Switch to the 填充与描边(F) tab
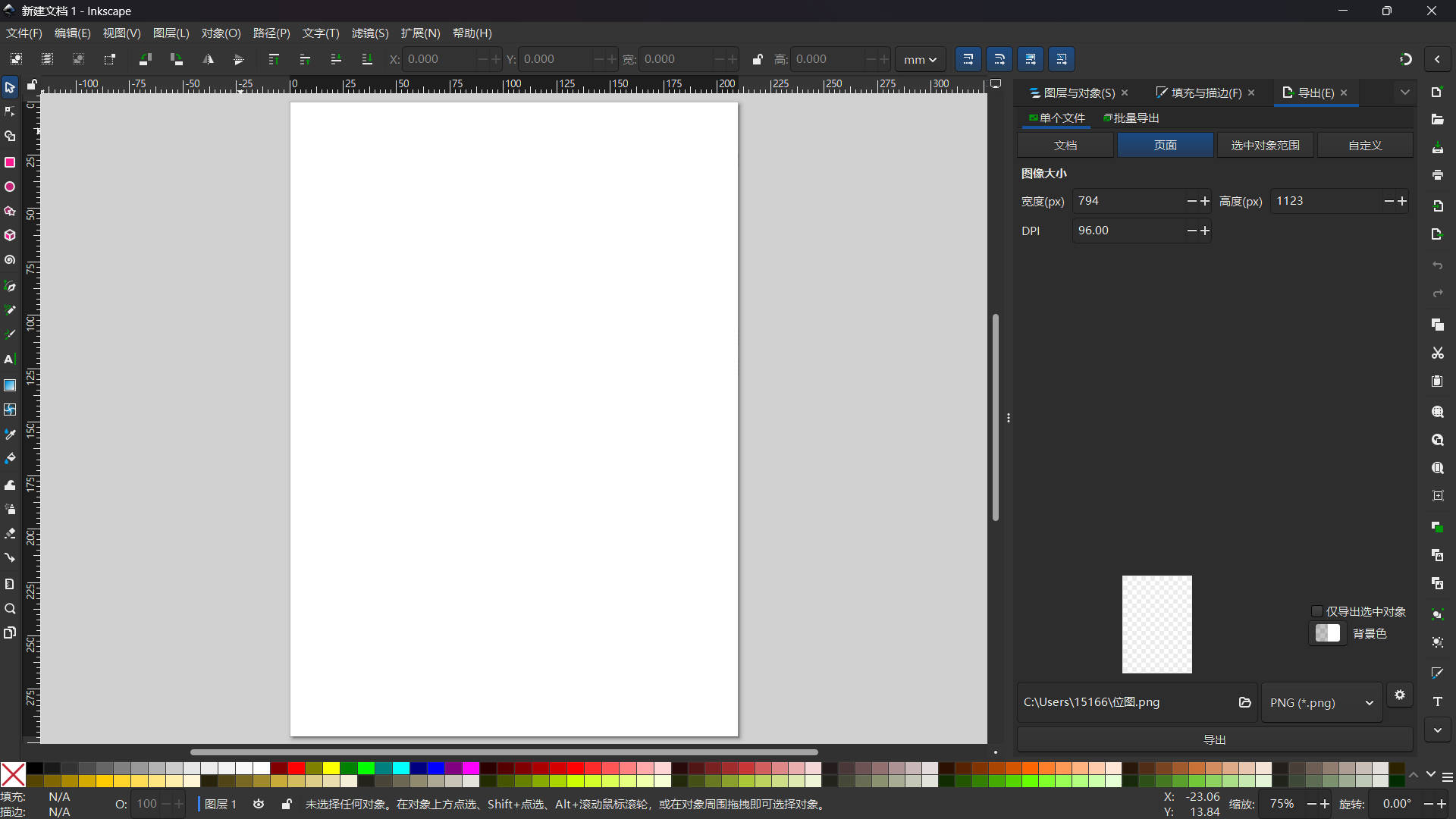The width and height of the screenshot is (1456, 819). click(x=1205, y=93)
